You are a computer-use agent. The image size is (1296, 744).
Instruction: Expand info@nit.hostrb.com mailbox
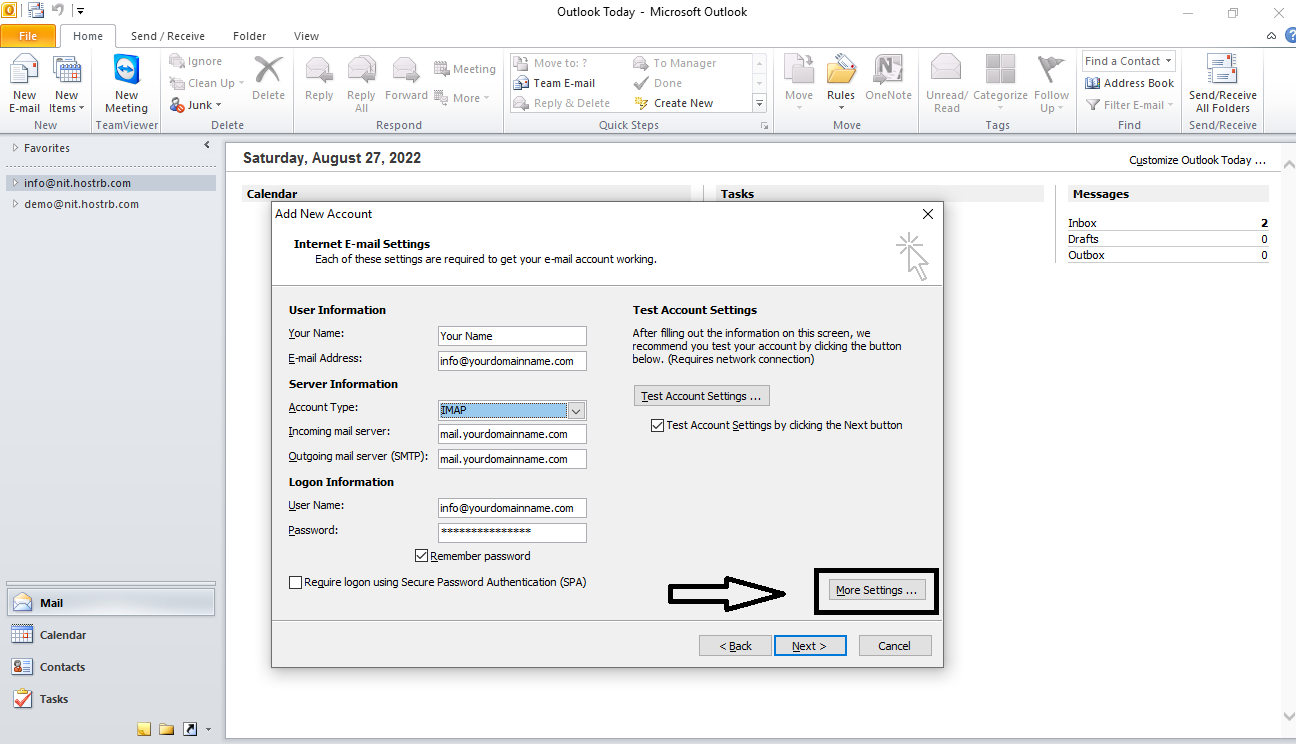[x=15, y=183]
